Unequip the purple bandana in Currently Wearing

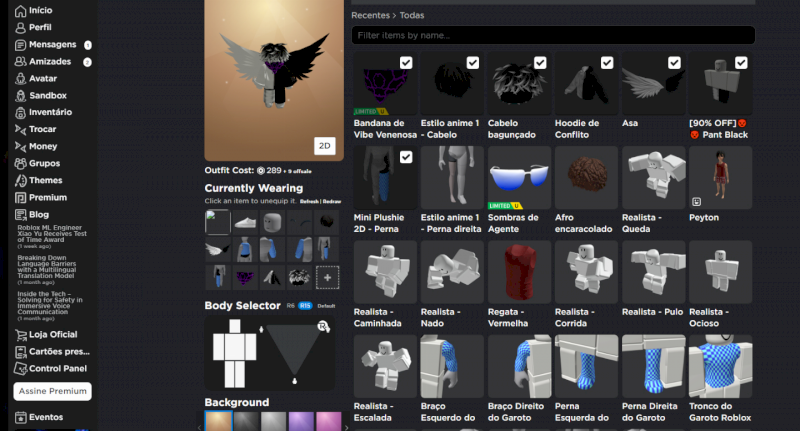[245, 277]
